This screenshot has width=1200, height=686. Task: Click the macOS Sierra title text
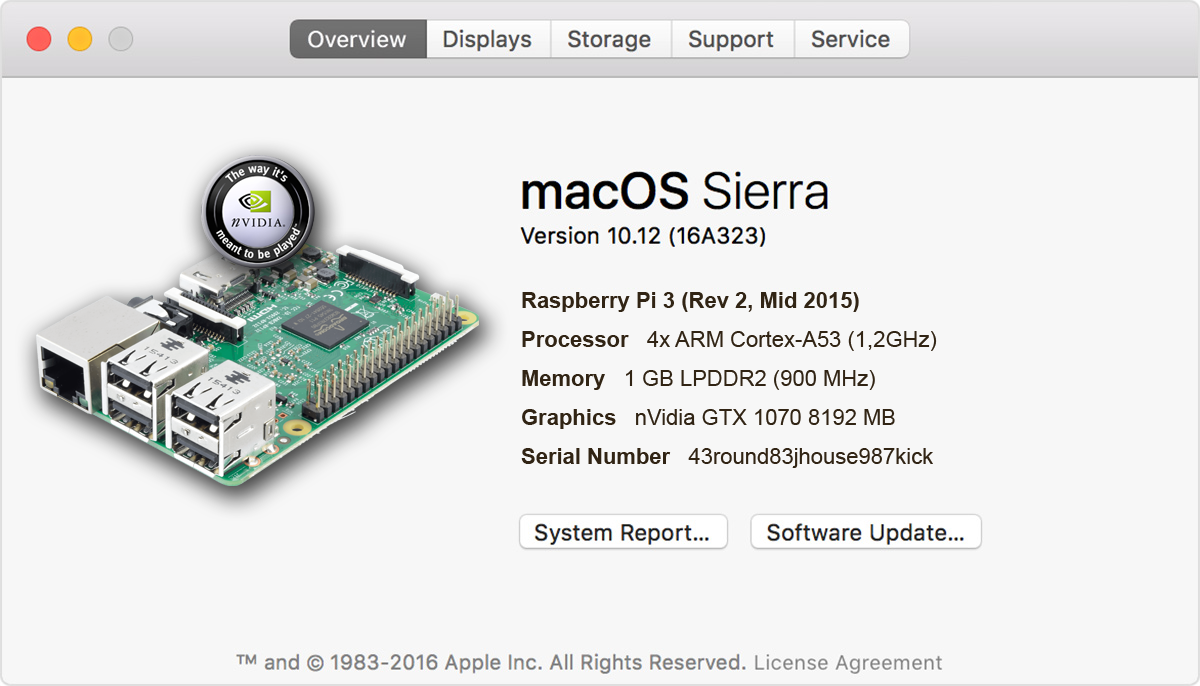(674, 192)
